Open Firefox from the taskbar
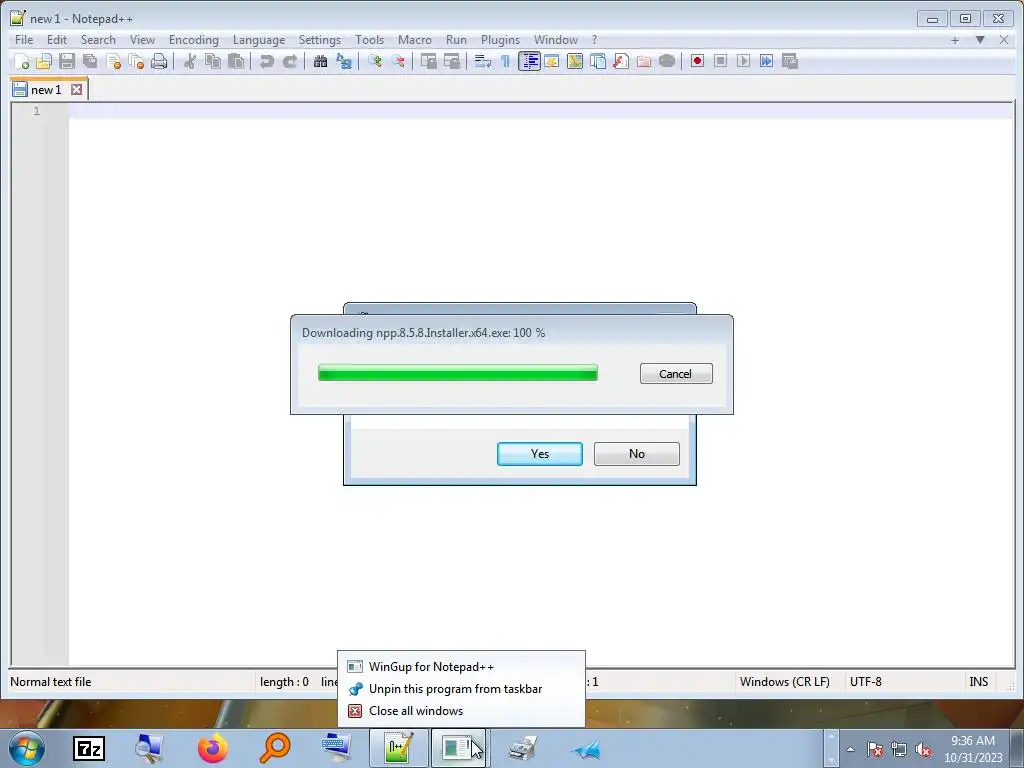 pos(212,748)
